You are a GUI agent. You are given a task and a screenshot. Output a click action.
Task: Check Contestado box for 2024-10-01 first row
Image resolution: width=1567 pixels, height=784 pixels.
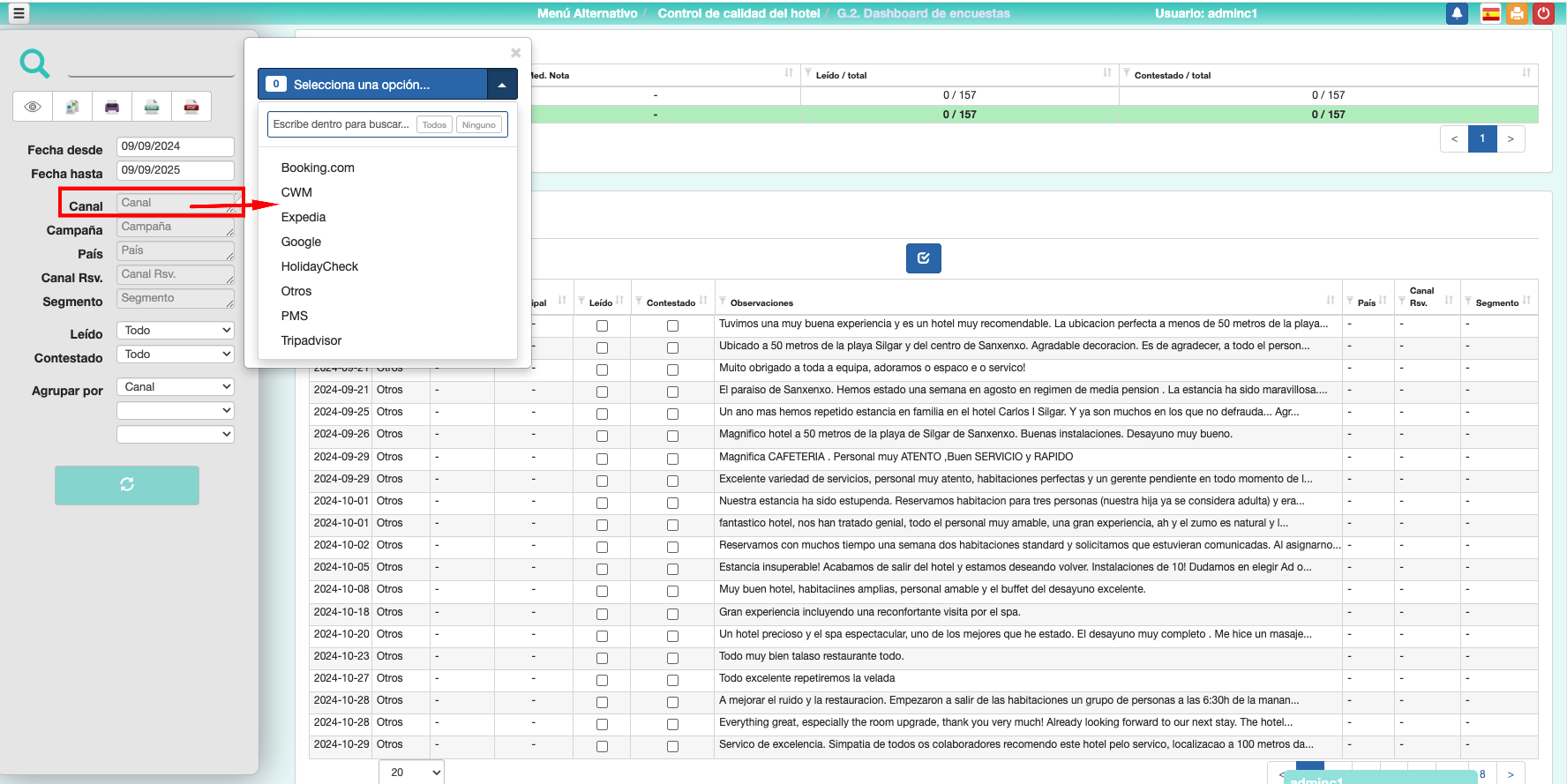click(x=672, y=503)
